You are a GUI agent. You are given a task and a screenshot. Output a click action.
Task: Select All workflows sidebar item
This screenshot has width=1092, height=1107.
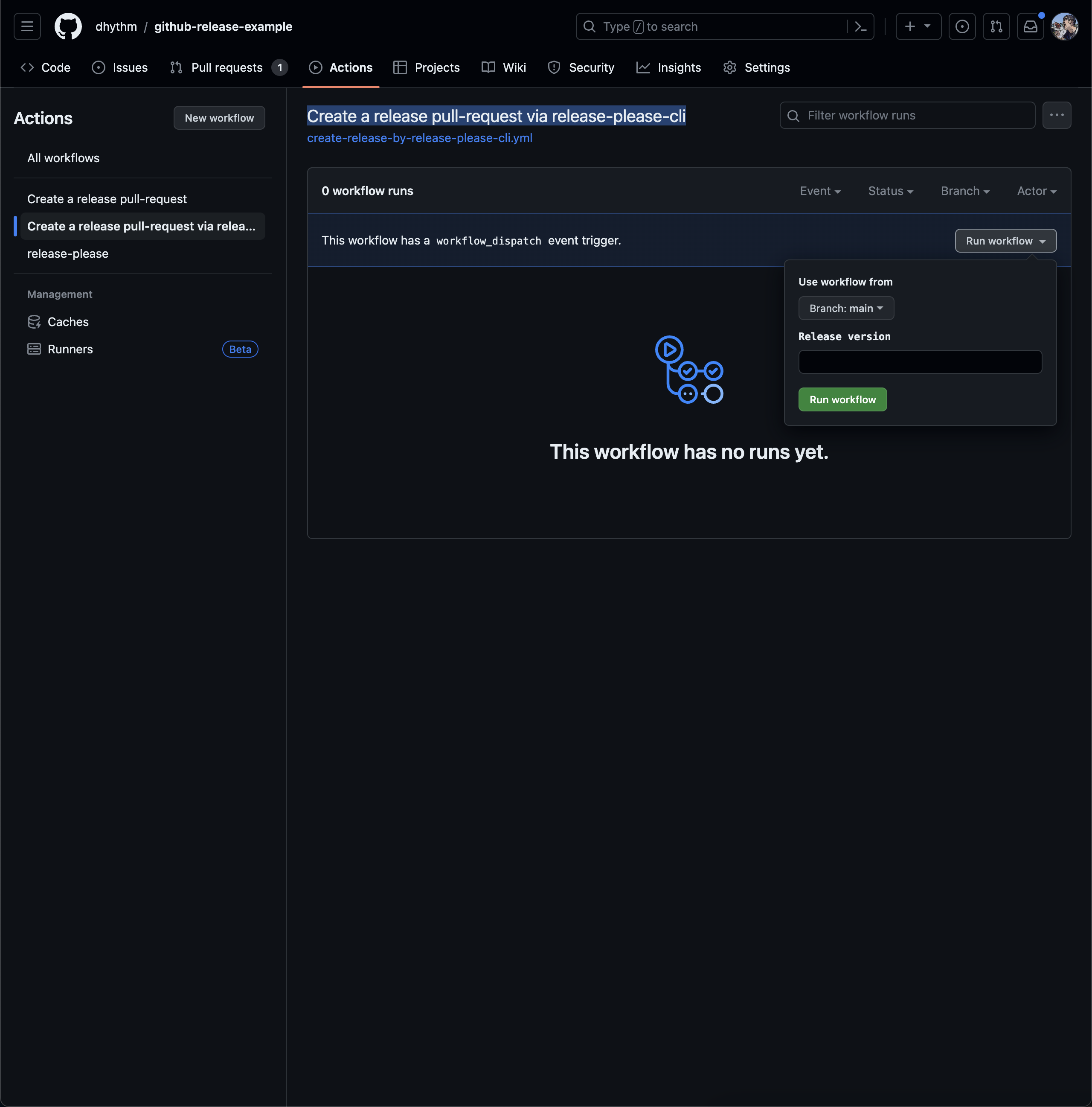[63, 157]
